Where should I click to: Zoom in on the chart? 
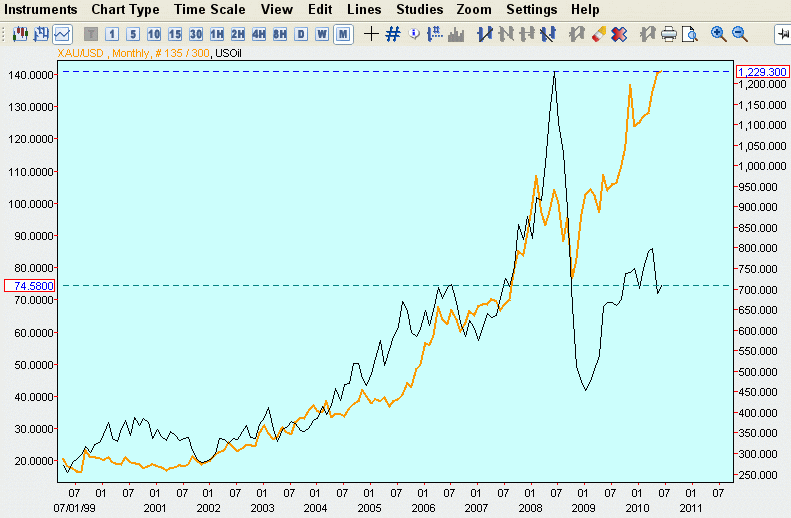click(718, 34)
